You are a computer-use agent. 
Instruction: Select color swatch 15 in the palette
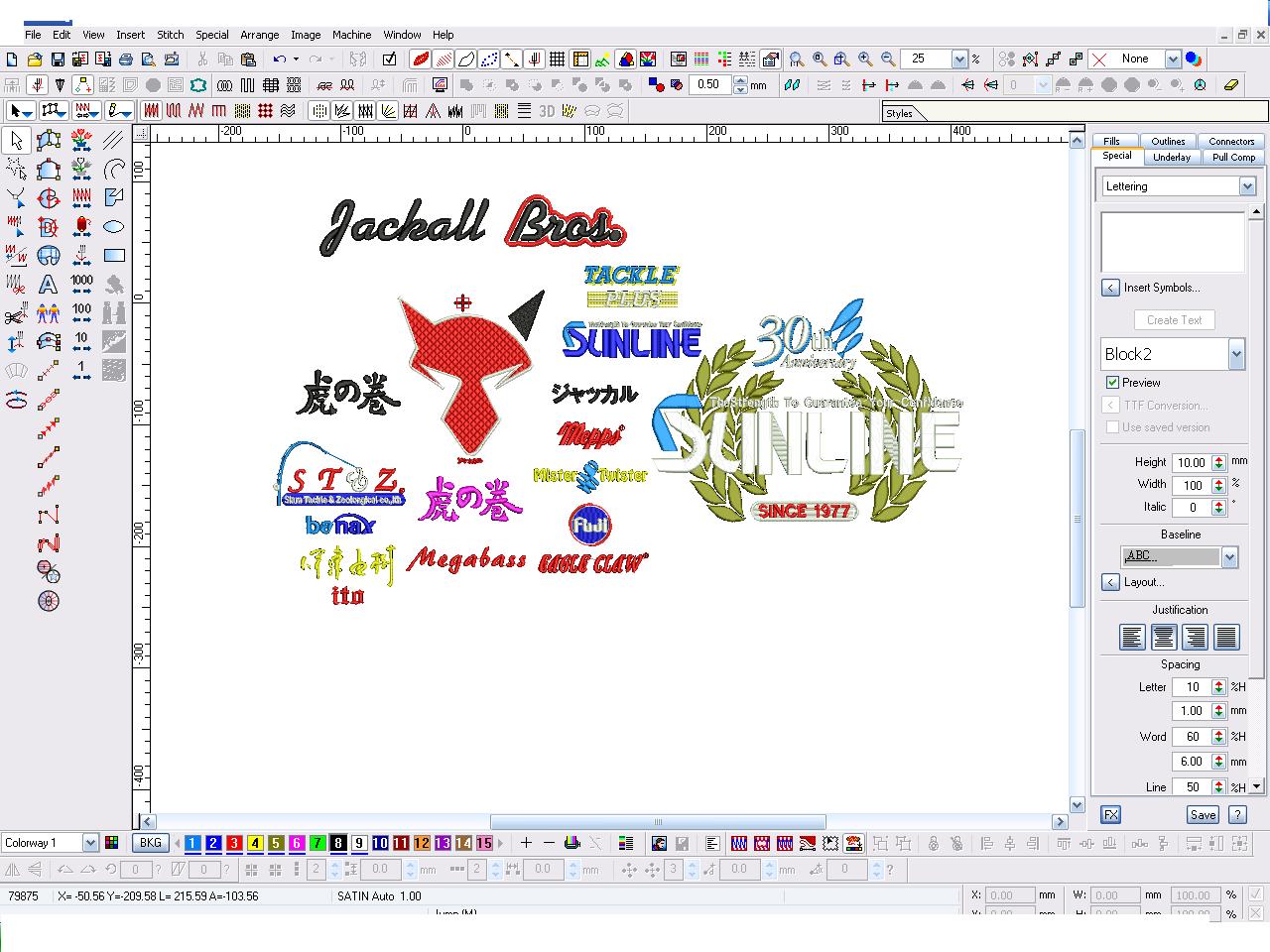point(484,843)
